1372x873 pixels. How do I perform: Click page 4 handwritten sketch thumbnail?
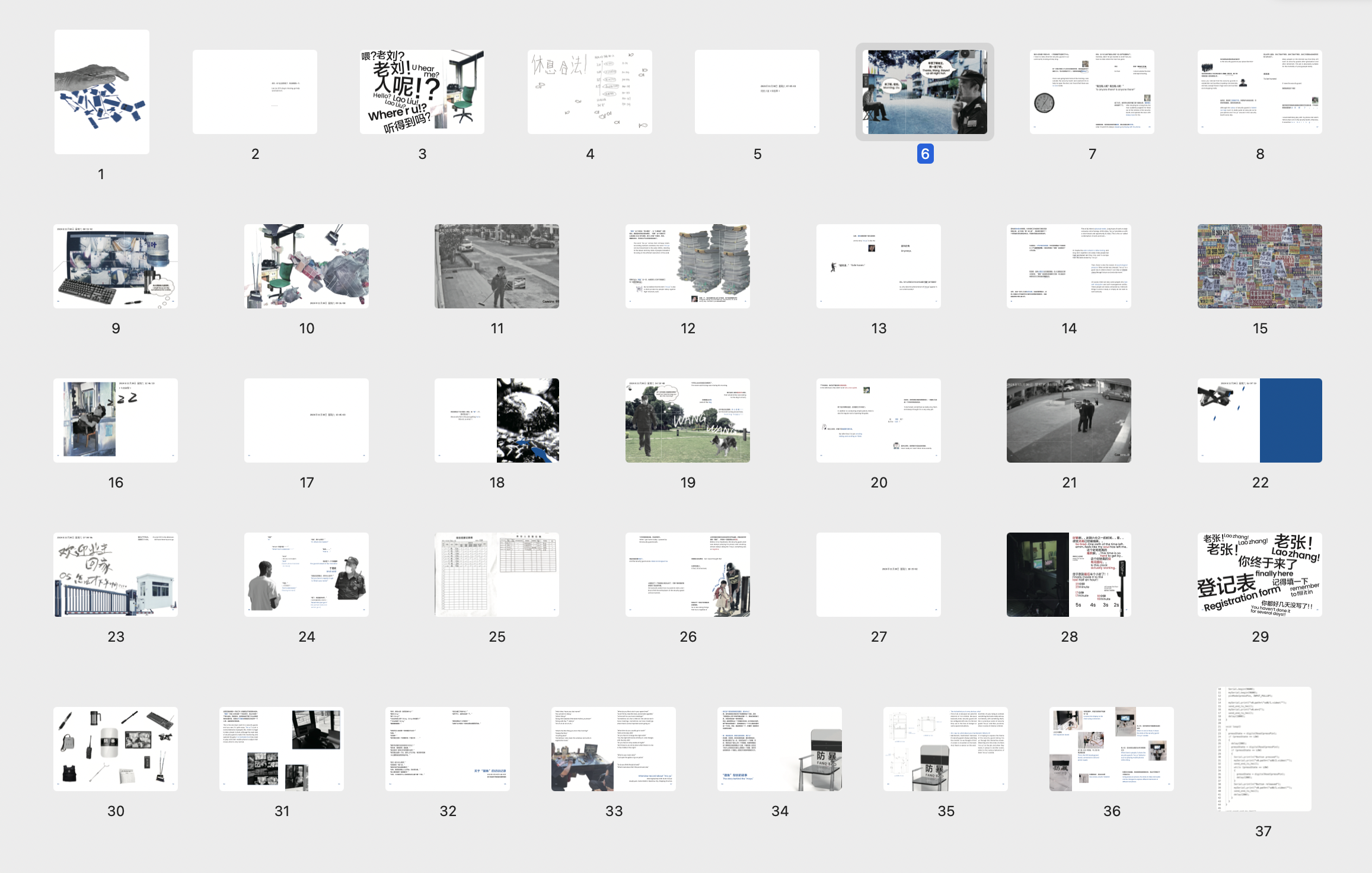click(590, 92)
